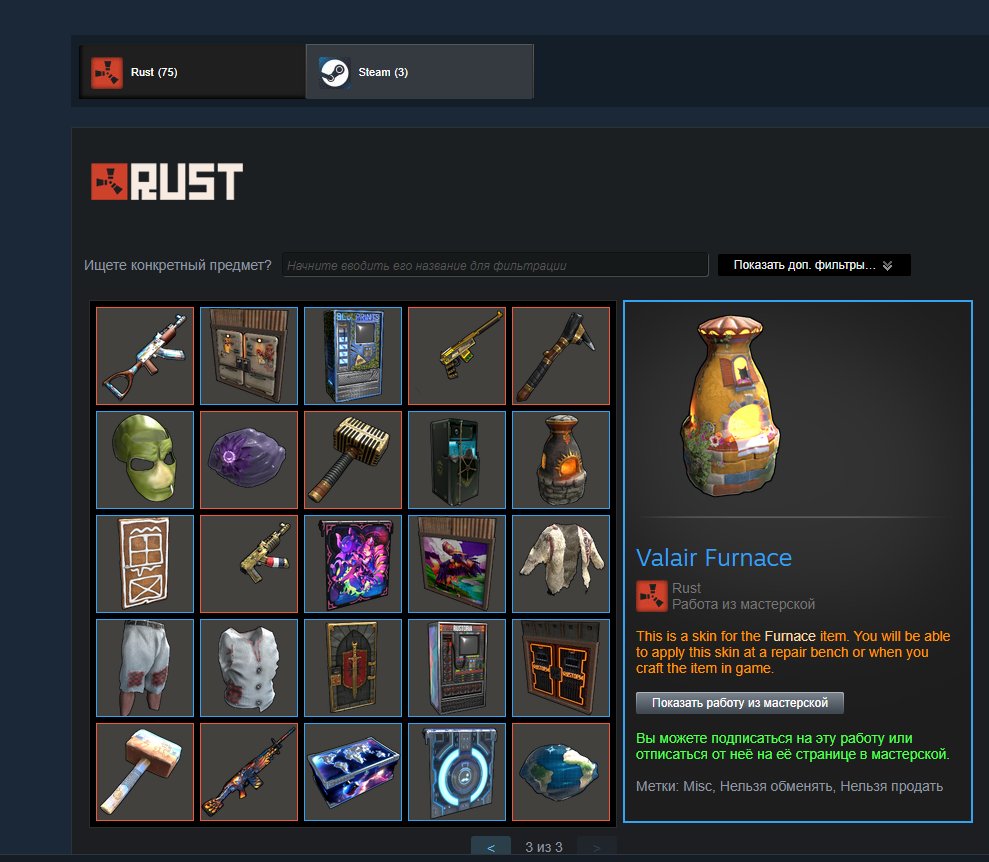
Task: Select the world map storage box skin
Action: (353, 772)
